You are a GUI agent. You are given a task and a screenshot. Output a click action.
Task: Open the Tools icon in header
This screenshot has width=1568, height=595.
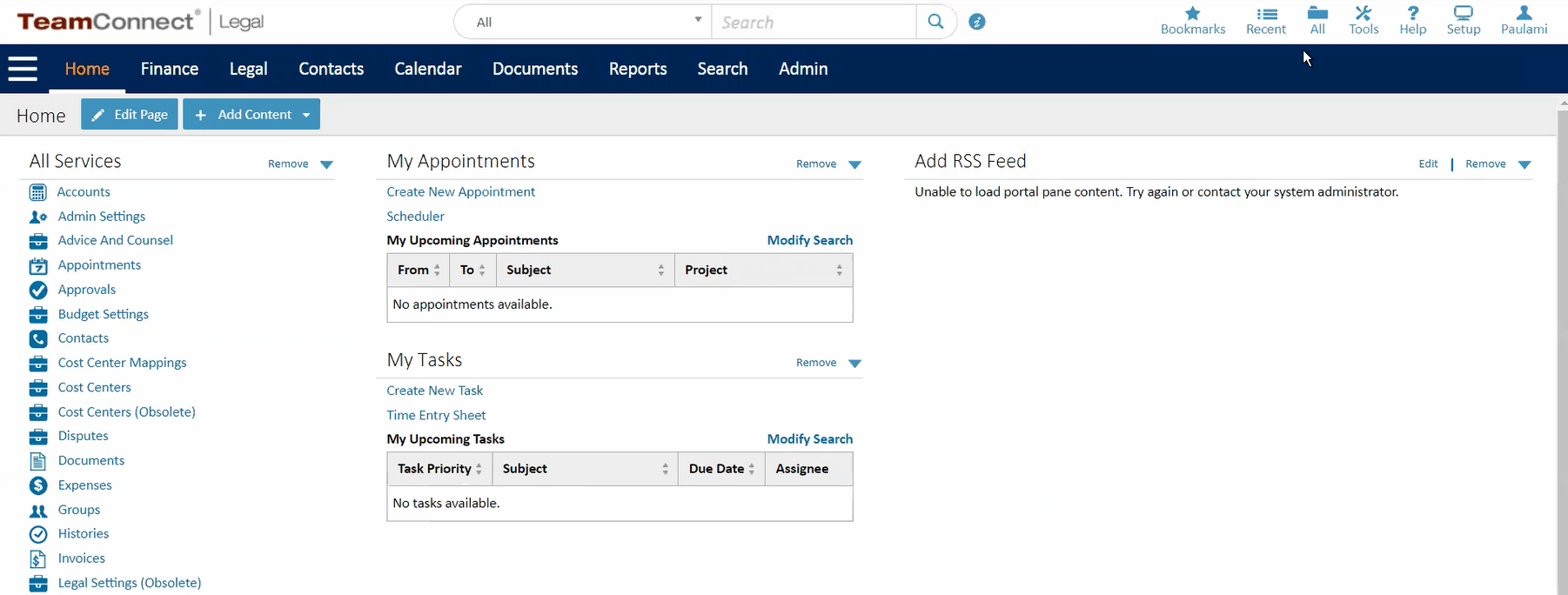(1363, 14)
